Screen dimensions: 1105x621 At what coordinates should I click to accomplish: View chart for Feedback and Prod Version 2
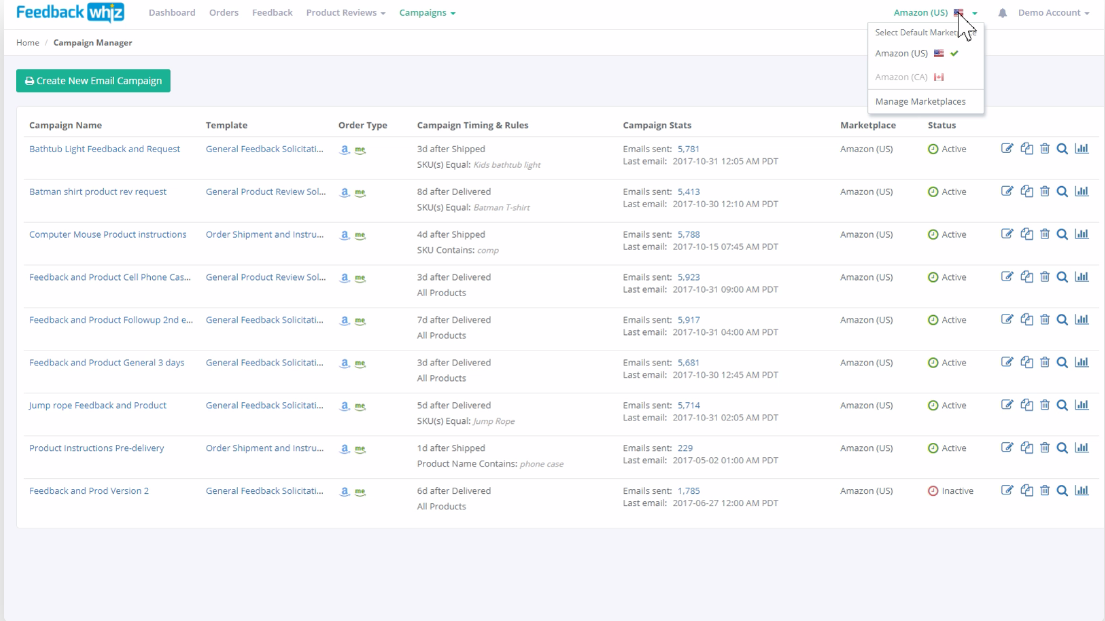coord(1082,491)
